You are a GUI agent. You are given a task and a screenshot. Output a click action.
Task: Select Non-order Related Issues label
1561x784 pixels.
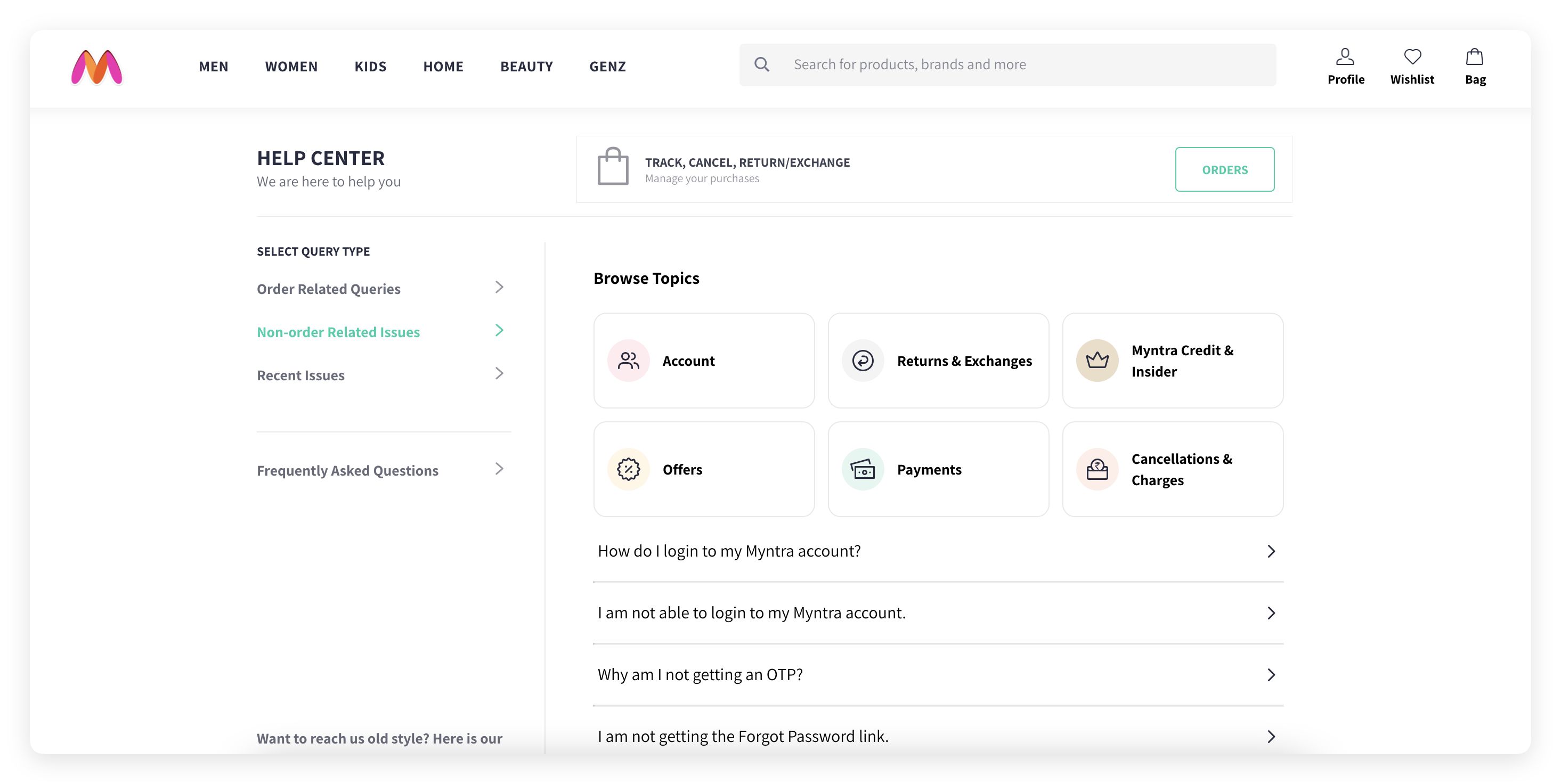tap(338, 332)
